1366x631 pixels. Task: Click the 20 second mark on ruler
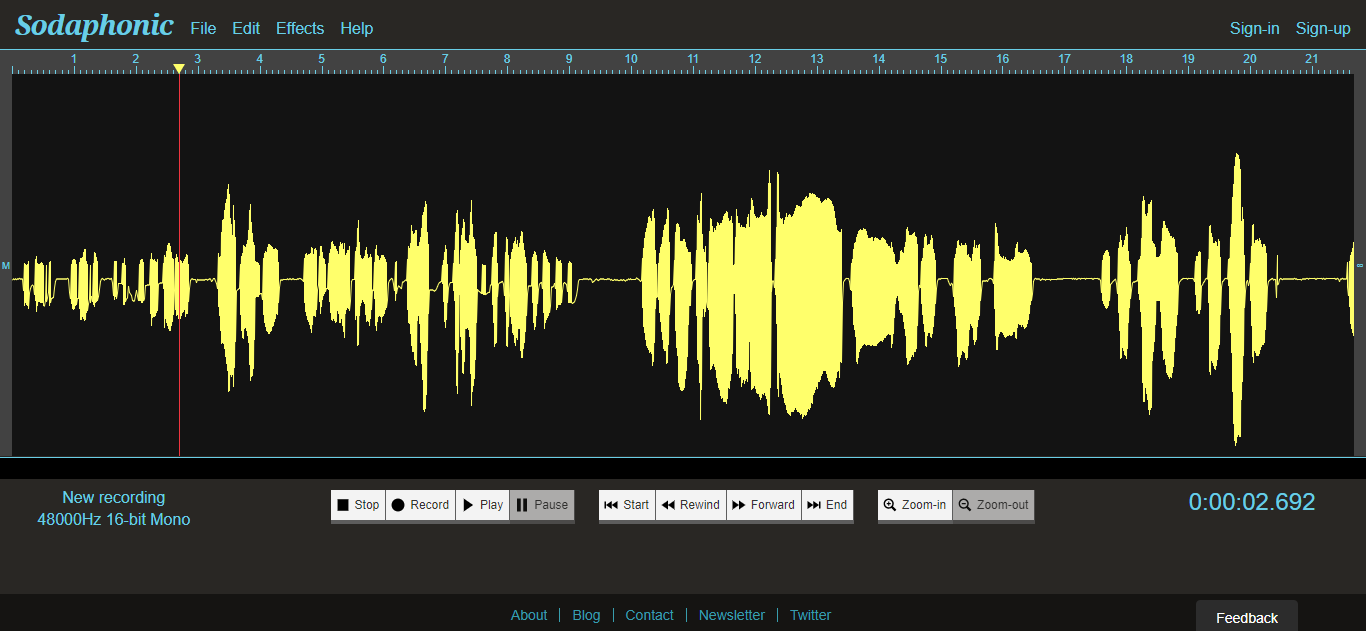[x=1250, y=60]
